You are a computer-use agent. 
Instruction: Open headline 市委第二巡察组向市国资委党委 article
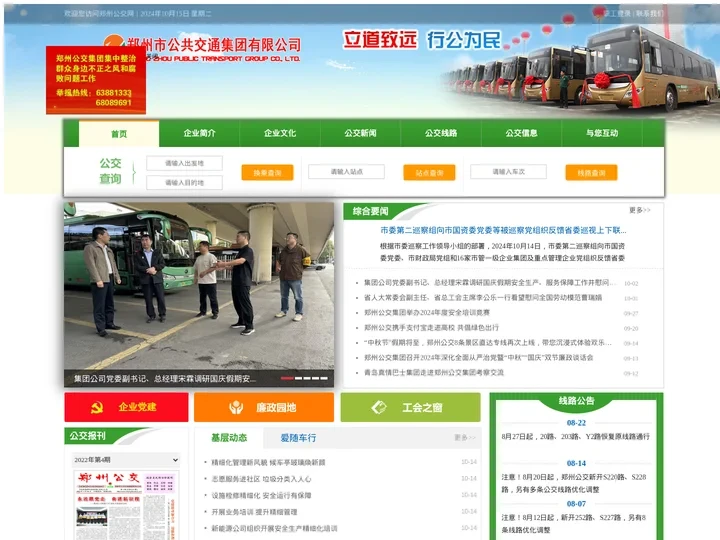[503, 230]
